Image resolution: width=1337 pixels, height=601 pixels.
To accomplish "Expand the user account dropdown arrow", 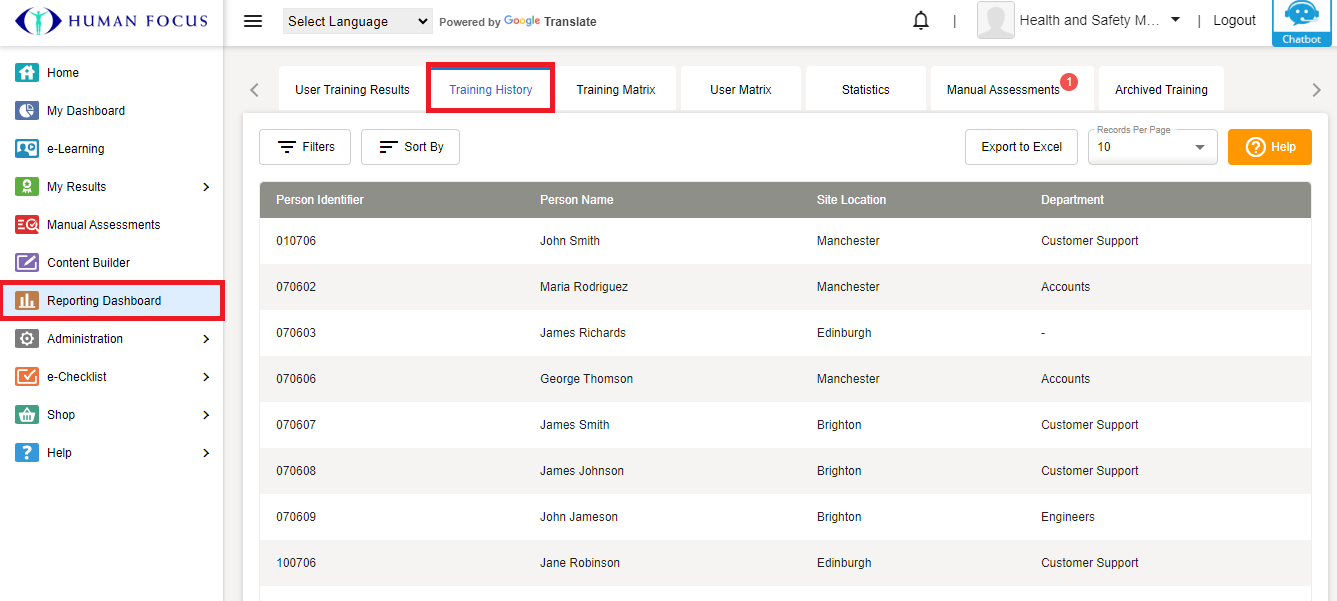I will [x=1175, y=20].
